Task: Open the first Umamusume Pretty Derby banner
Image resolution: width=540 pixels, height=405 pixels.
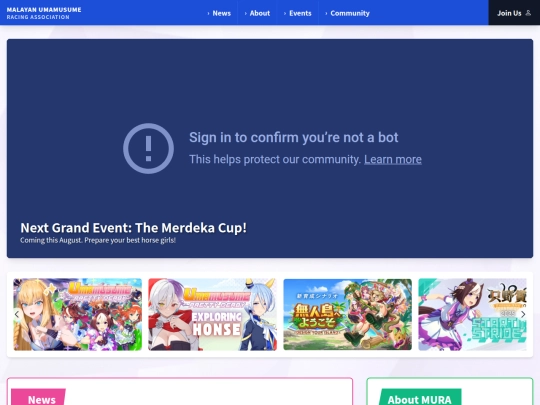Action: (x=77, y=314)
